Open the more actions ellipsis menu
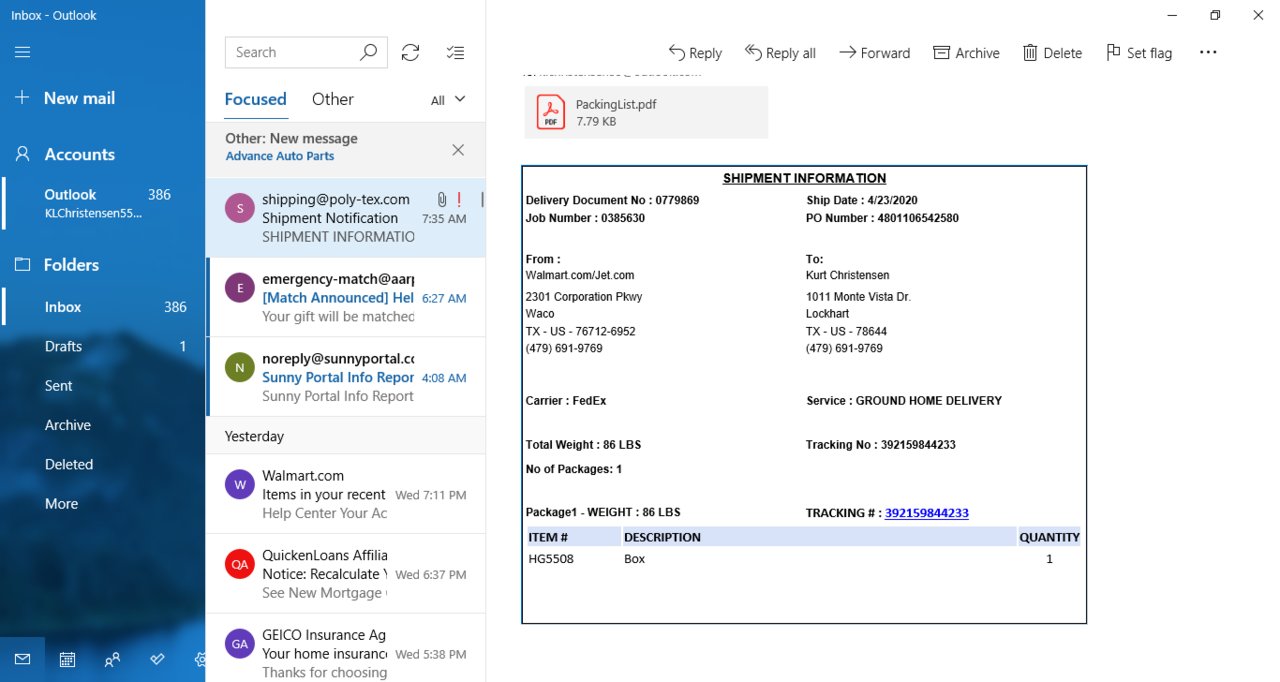The width and height of the screenshot is (1280, 682). (1208, 53)
